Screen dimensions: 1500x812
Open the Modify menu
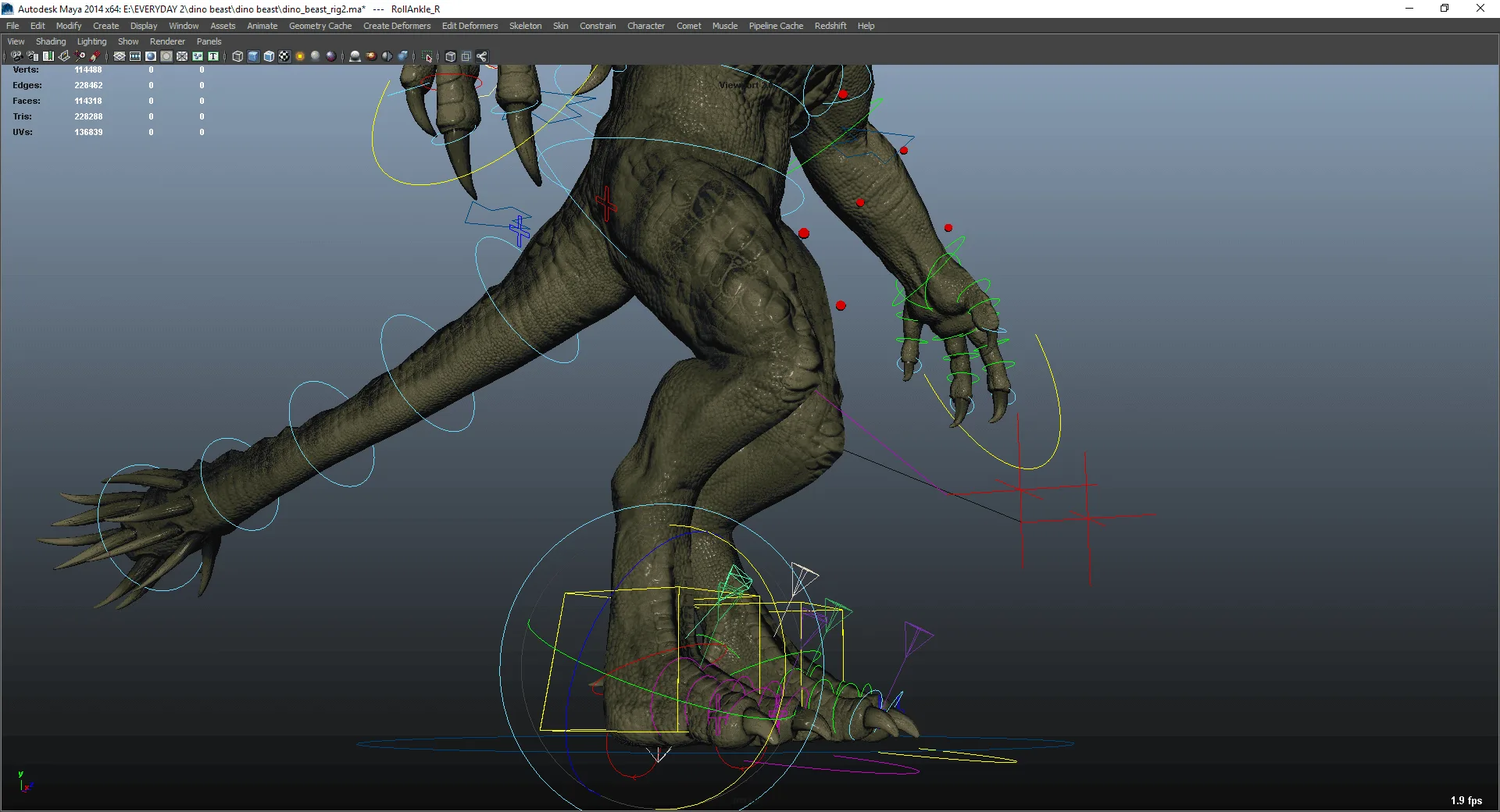[69, 26]
